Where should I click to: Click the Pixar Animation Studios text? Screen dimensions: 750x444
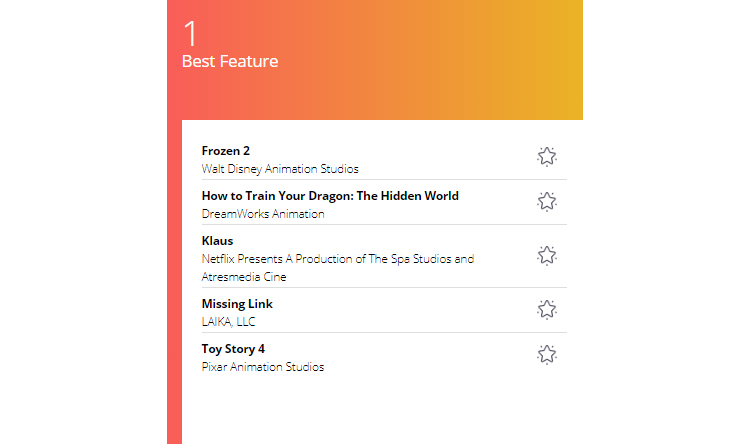tap(263, 367)
